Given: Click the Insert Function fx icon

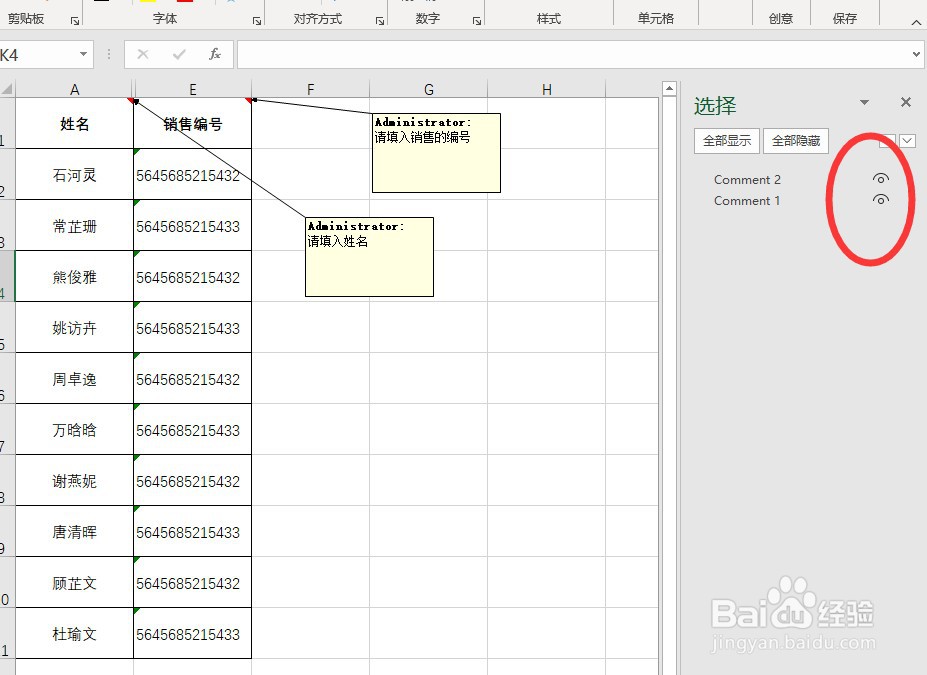Looking at the screenshot, I should click(215, 54).
